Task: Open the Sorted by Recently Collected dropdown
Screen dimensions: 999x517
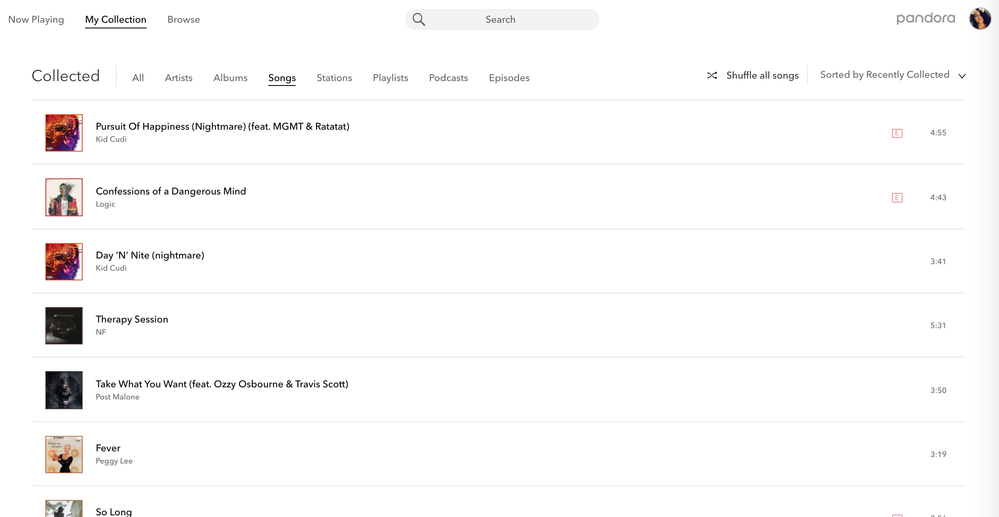Action: click(x=884, y=75)
